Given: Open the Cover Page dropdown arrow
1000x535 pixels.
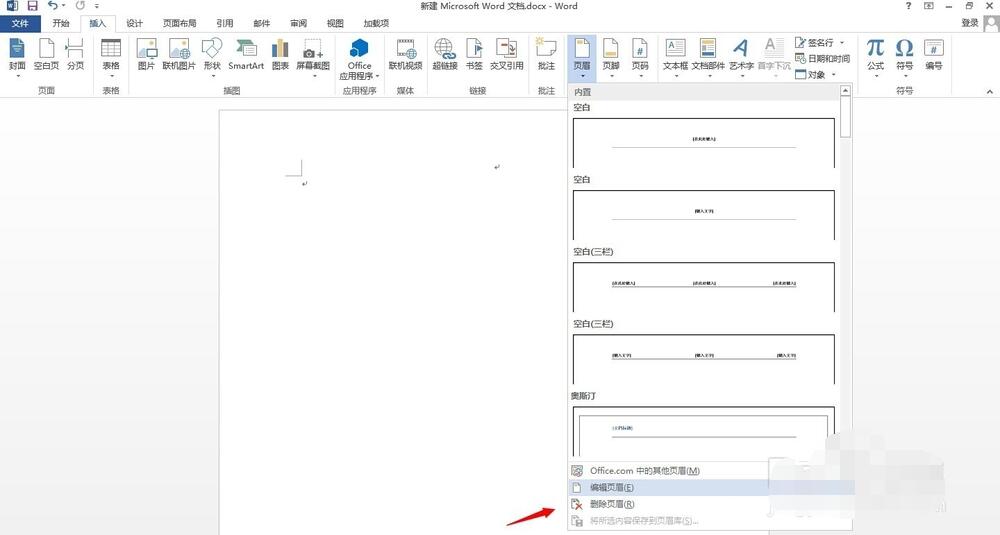Looking at the screenshot, I should pyautogui.click(x=17, y=76).
